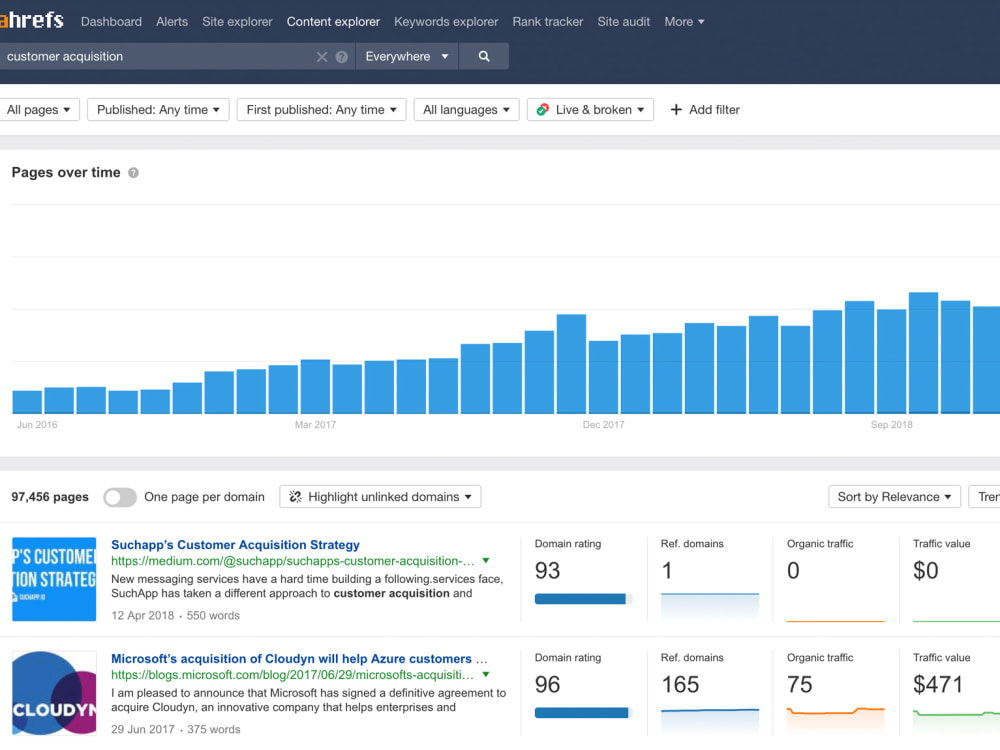Expand Published: Any time filter
The image size is (1000, 750).
pos(158,110)
